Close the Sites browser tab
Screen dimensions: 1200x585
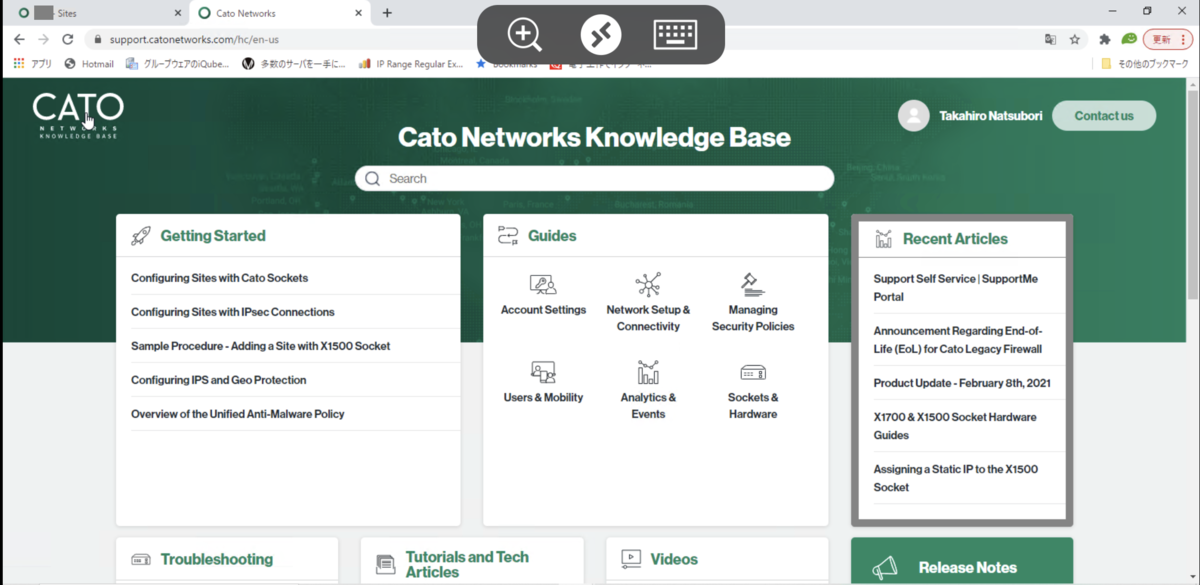pos(178,13)
